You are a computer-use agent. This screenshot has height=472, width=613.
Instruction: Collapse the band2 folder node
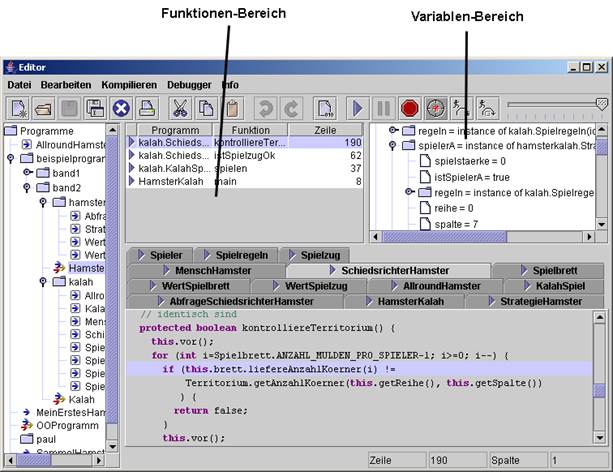tap(27, 187)
